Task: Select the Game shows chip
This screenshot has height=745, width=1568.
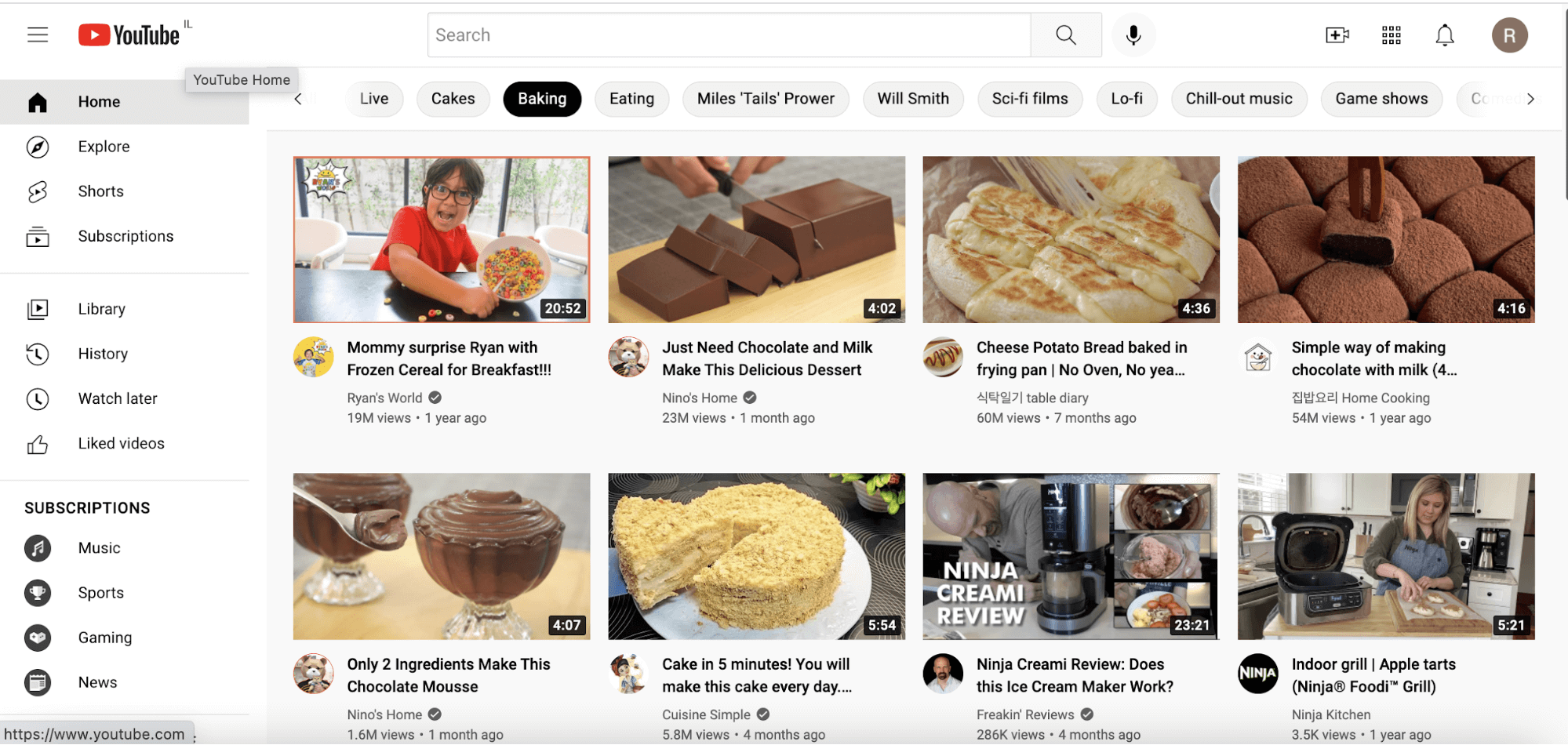Action: [x=1381, y=99]
